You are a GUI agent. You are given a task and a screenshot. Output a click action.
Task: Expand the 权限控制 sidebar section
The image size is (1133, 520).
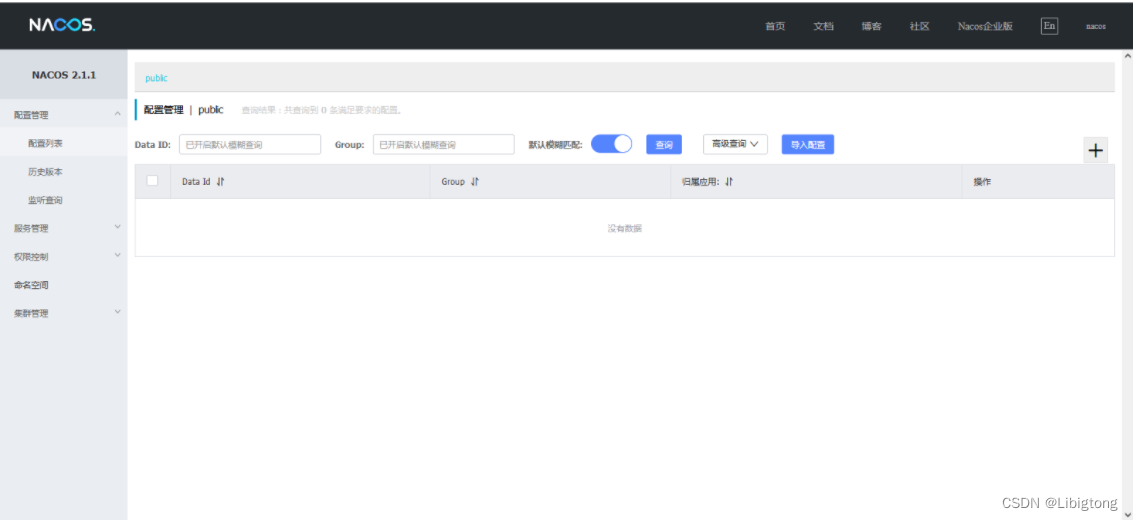(x=64, y=256)
